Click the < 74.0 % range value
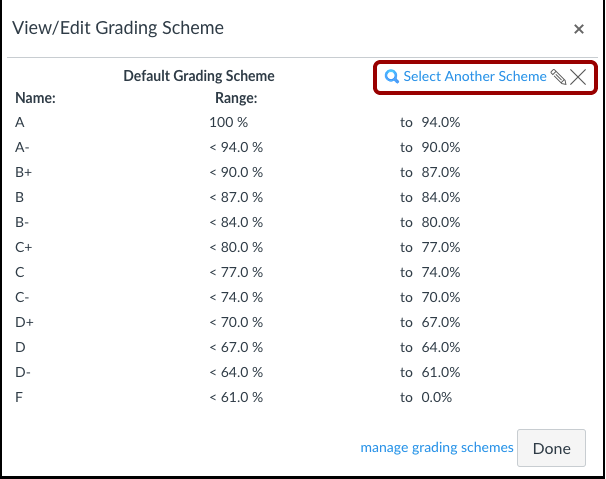The height and width of the screenshot is (479, 606). (236, 297)
